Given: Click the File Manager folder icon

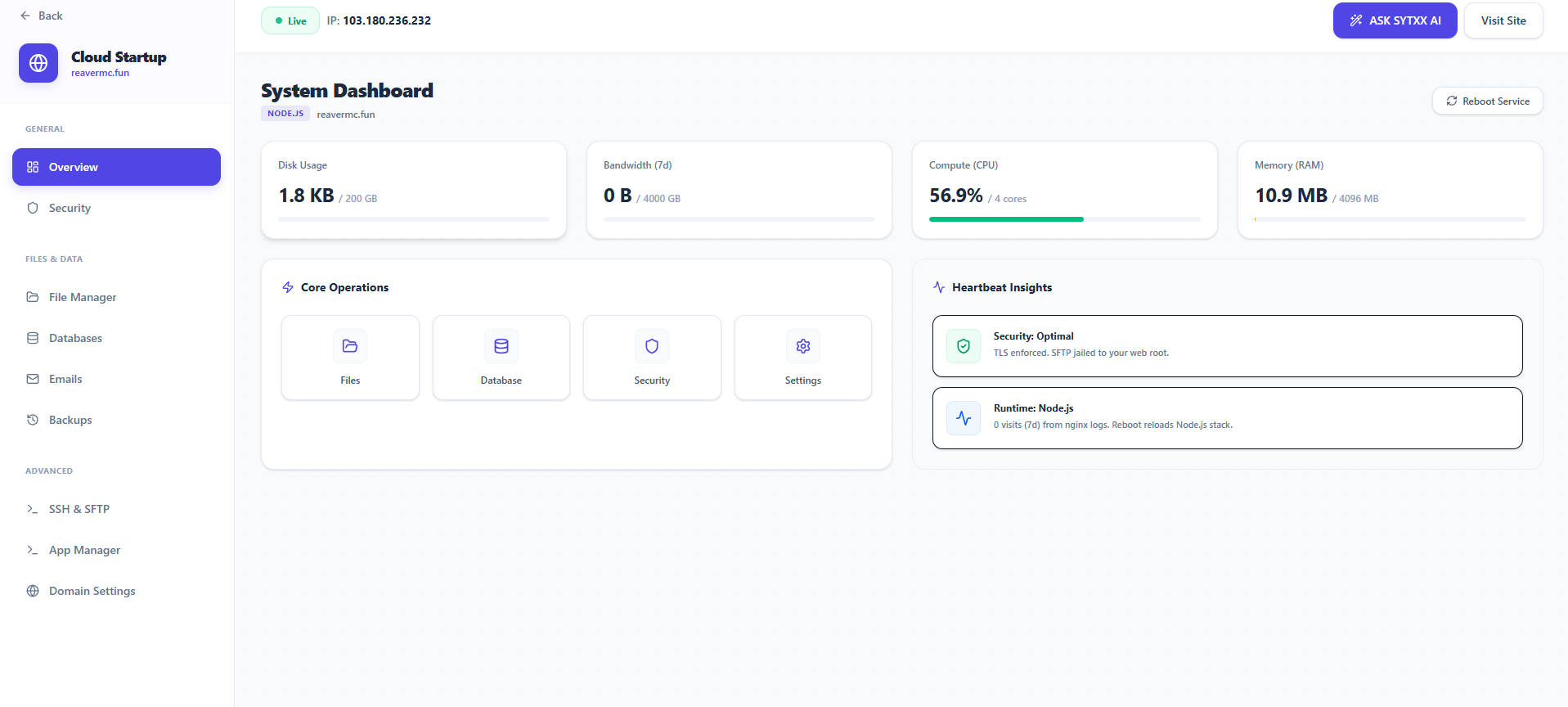Looking at the screenshot, I should pyautogui.click(x=33, y=297).
